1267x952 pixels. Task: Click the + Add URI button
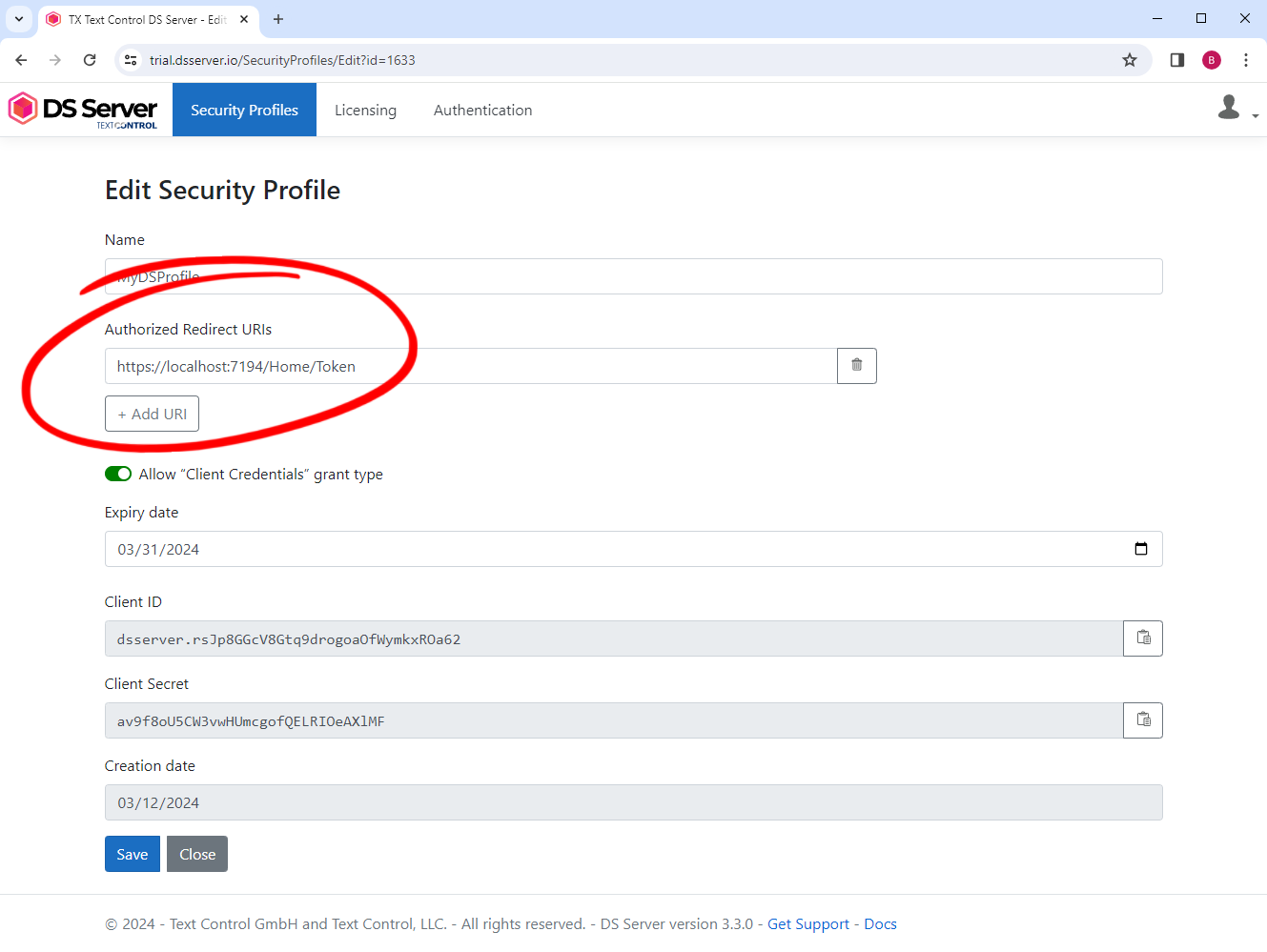[152, 414]
